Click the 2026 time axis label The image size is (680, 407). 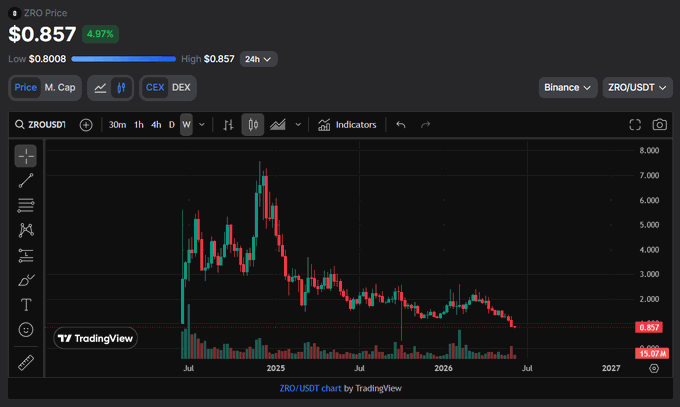[x=444, y=368]
